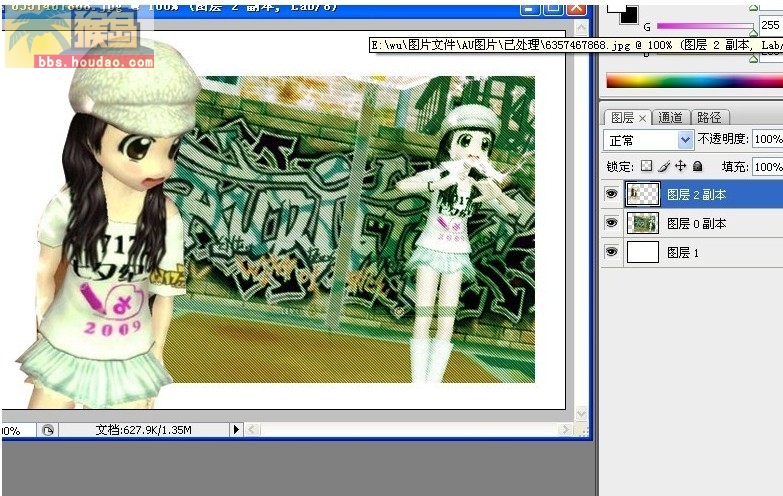Minimize the document window
Image resolution: width=783 pixels, height=496 pixels.
(530, 9)
